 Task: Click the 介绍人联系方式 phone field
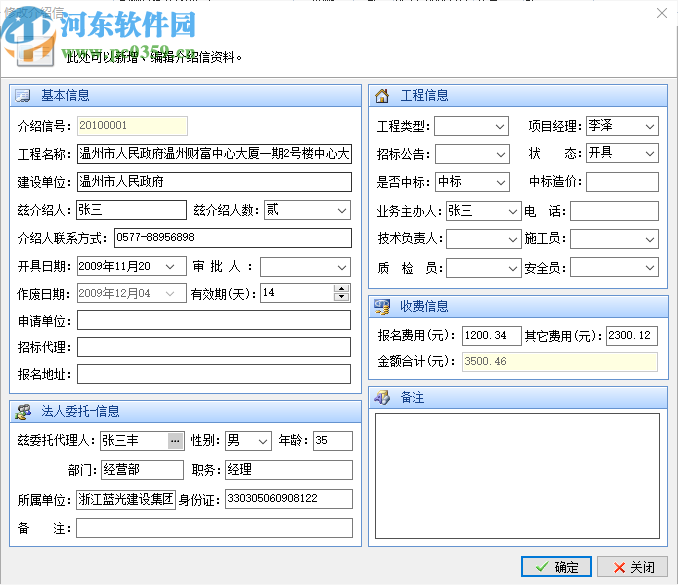click(233, 238)
